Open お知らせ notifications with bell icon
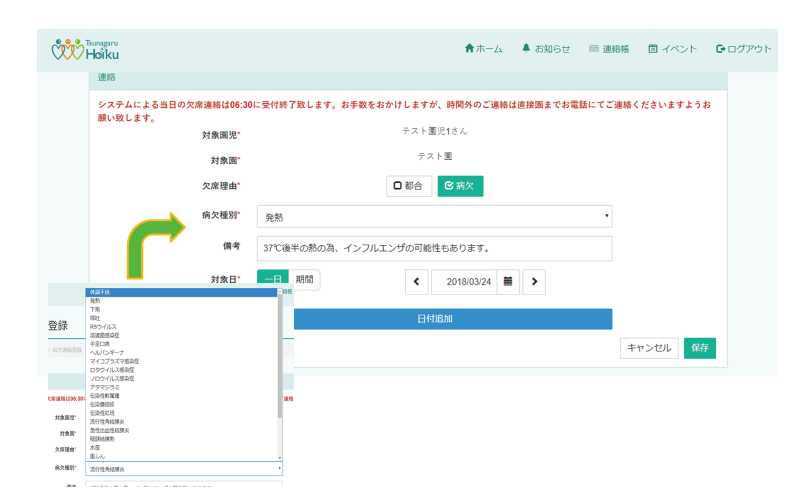800x494 pixels. [546, 49]
